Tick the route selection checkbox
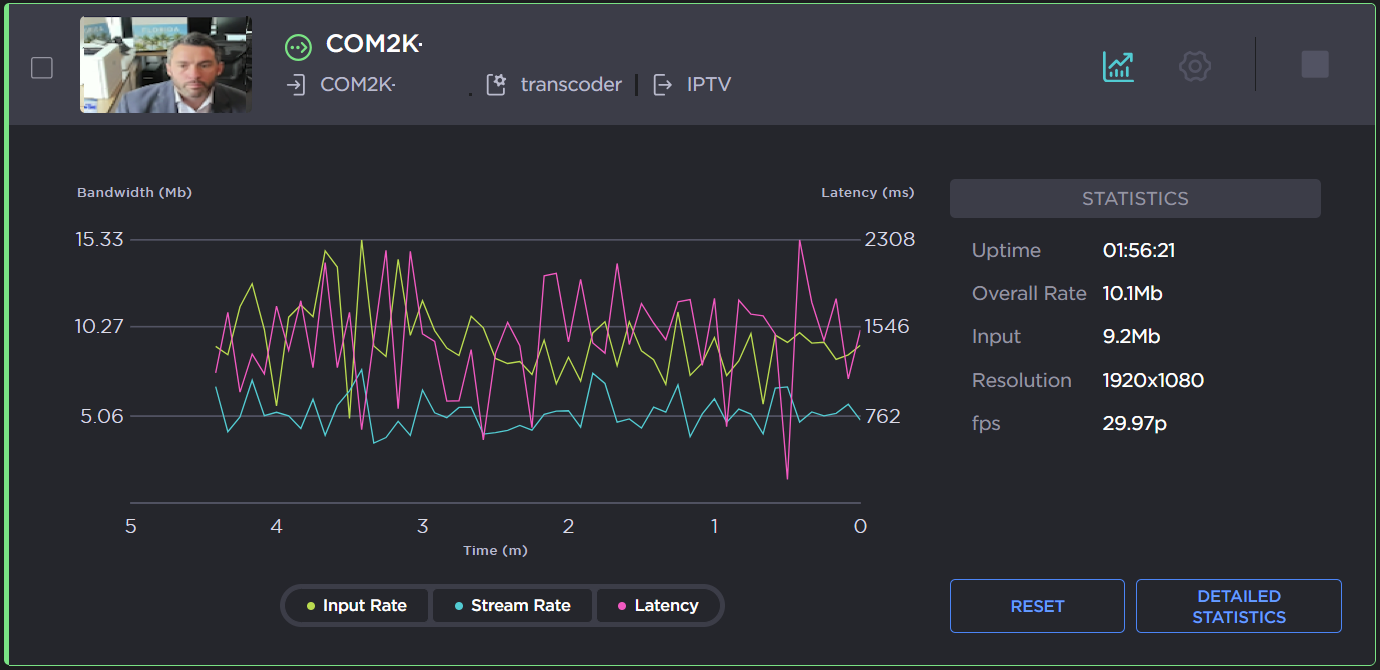This screenshot has width=1380, height=670. click(42, 68)
